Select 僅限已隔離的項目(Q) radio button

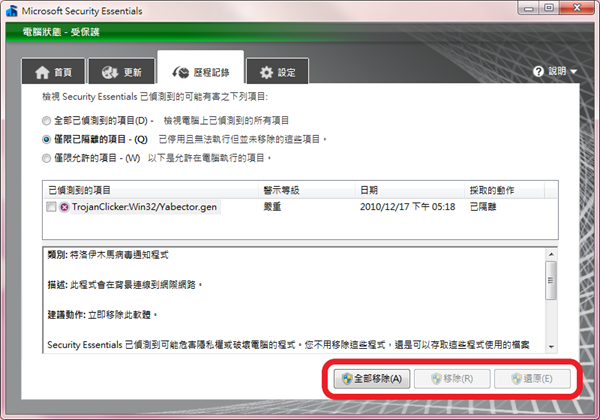coord(46,140)
